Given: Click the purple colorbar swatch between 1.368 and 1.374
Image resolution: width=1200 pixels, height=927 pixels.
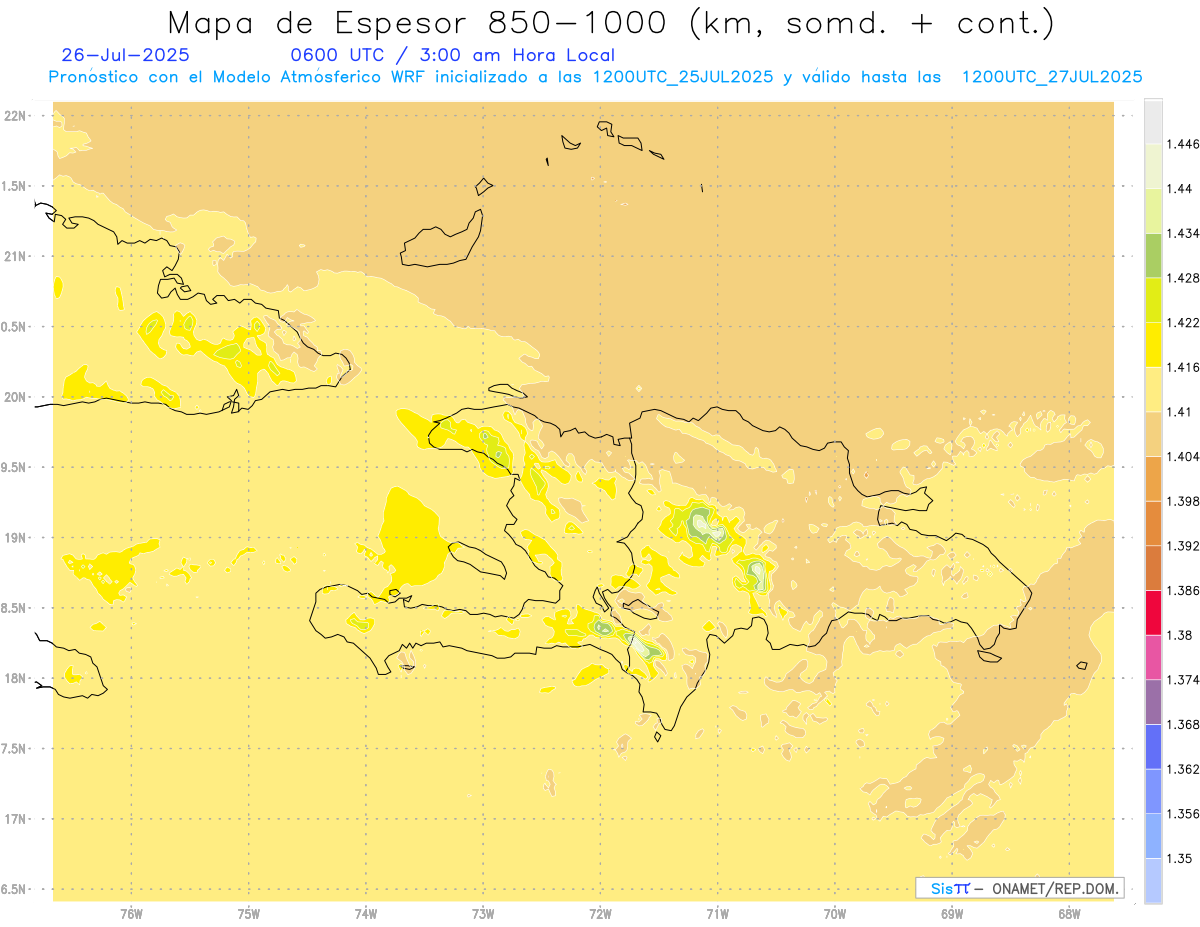Looking at the screenshot, I should tap(1153, 701).
